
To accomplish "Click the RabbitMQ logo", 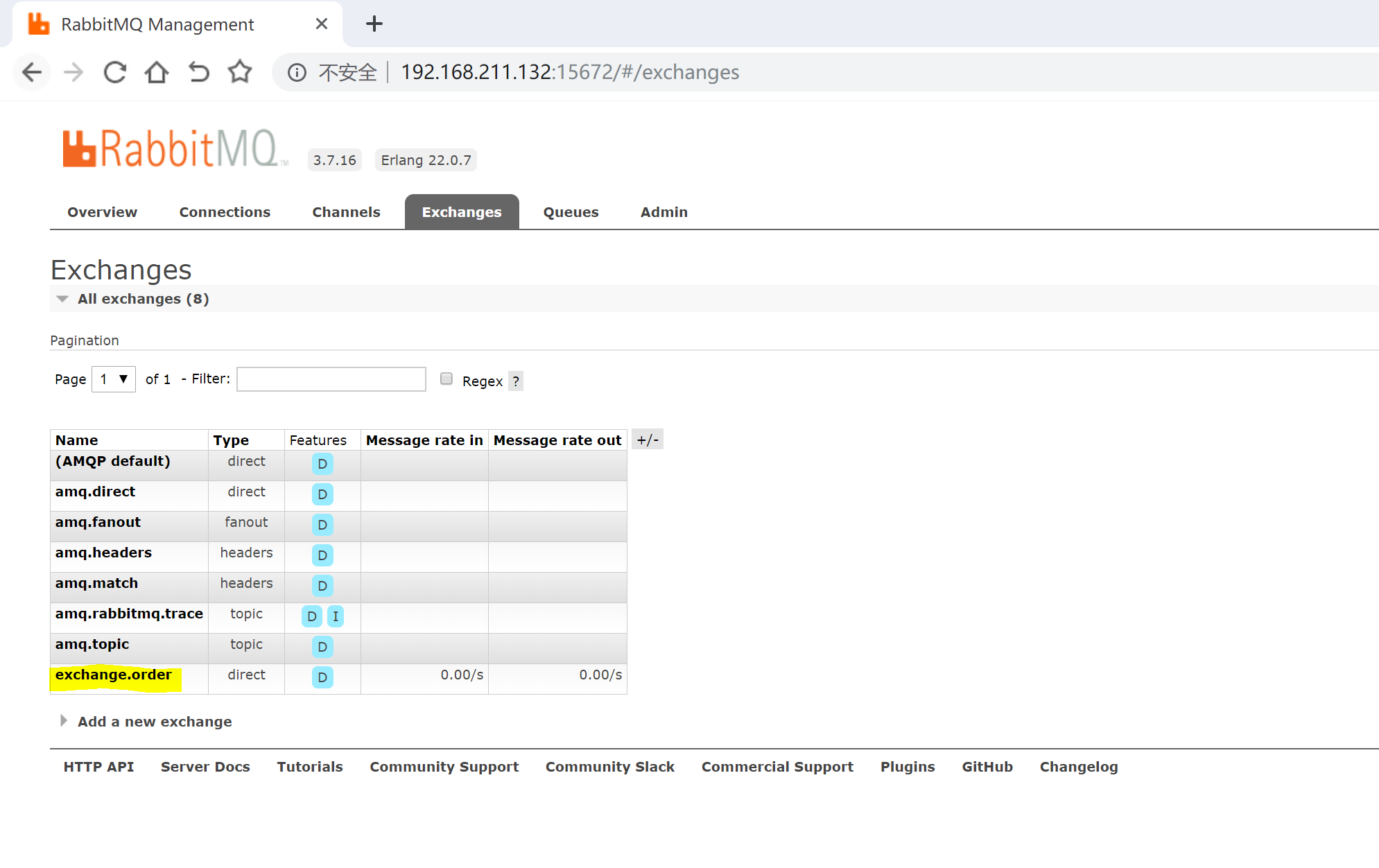I will (175, 148).
